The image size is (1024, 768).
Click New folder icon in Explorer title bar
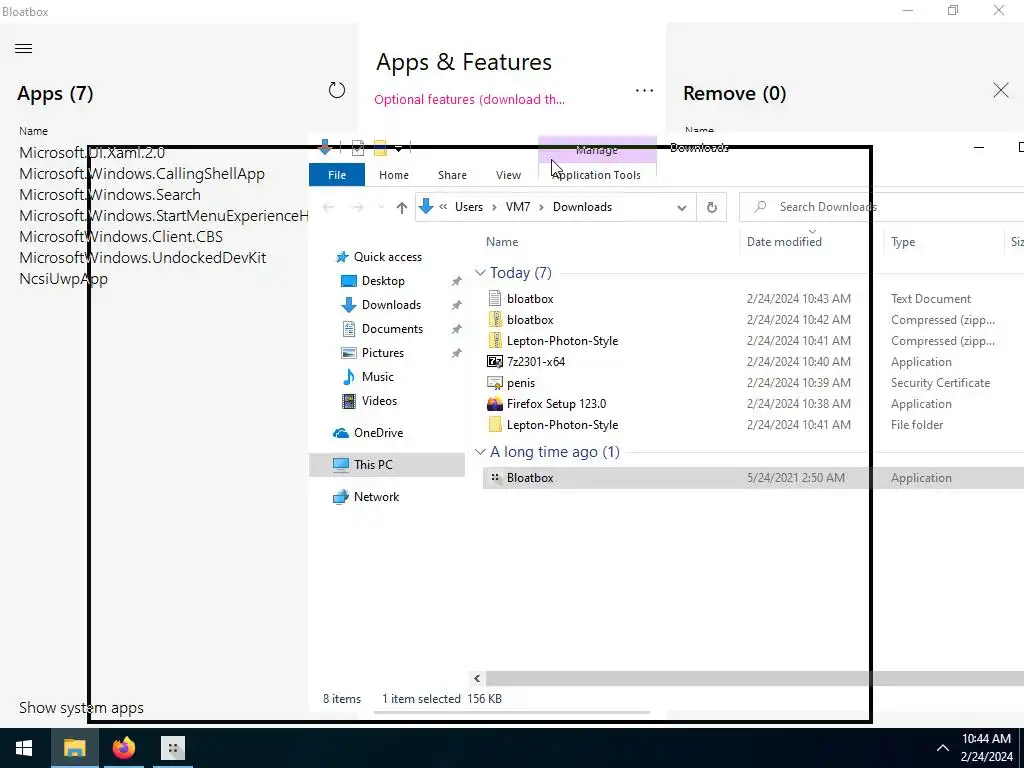(x=380, y=148)
